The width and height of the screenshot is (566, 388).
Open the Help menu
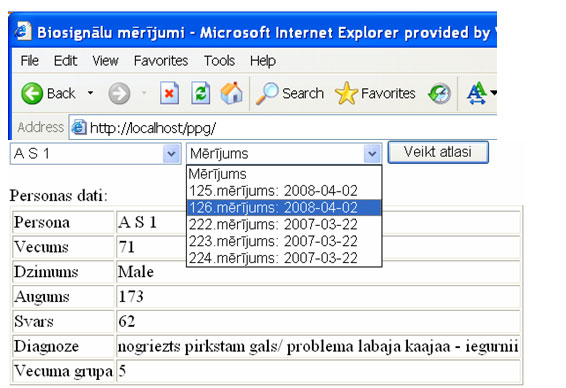point(263,61)
